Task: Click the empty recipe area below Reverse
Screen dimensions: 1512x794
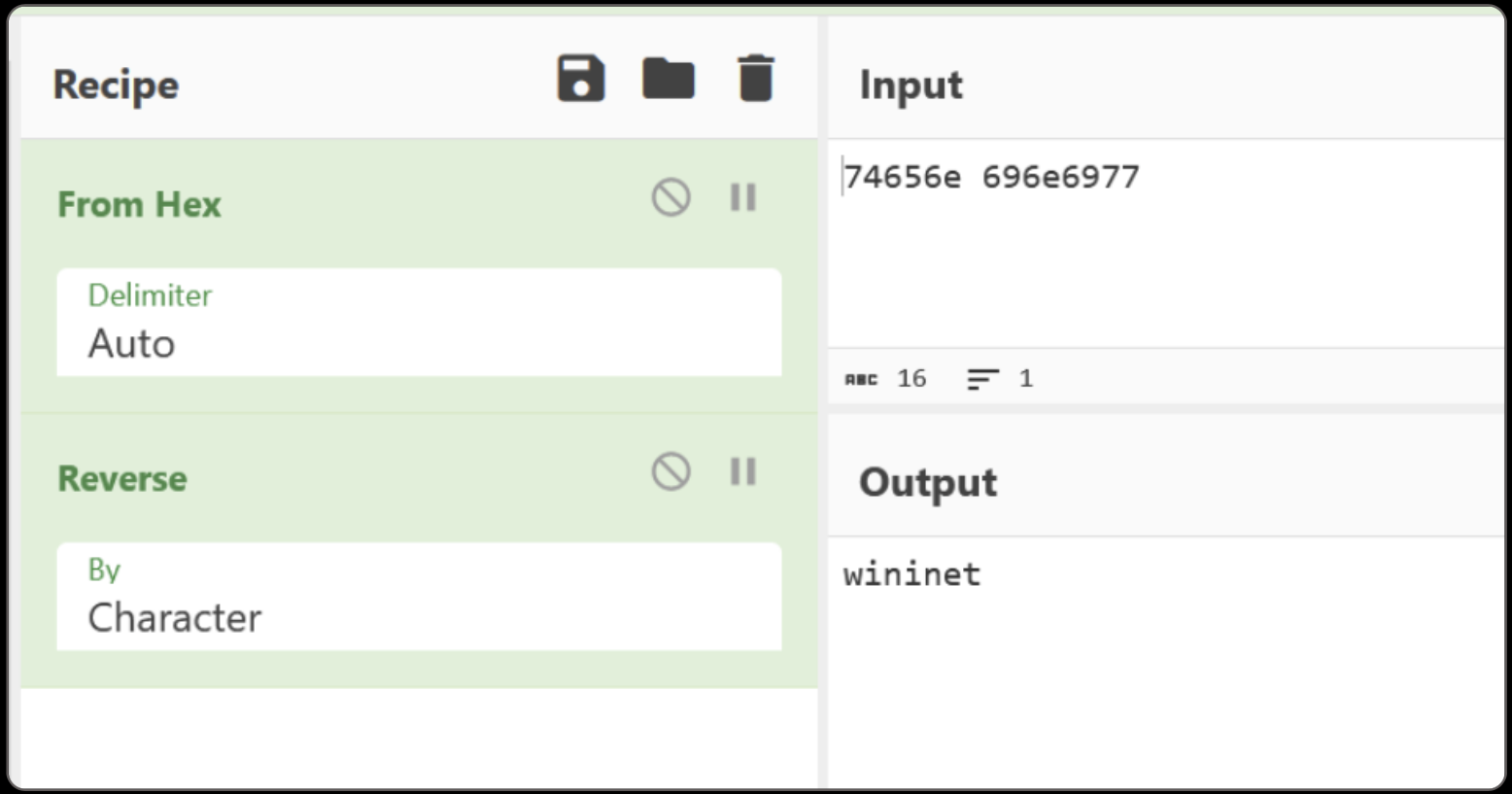Action: 419,737
